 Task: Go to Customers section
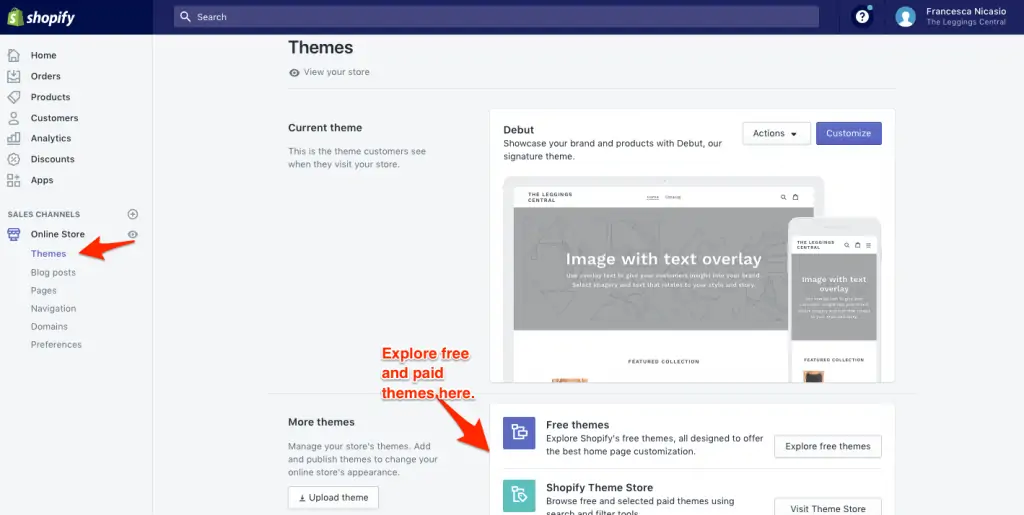pyautogui.click(x=54, y=118)
